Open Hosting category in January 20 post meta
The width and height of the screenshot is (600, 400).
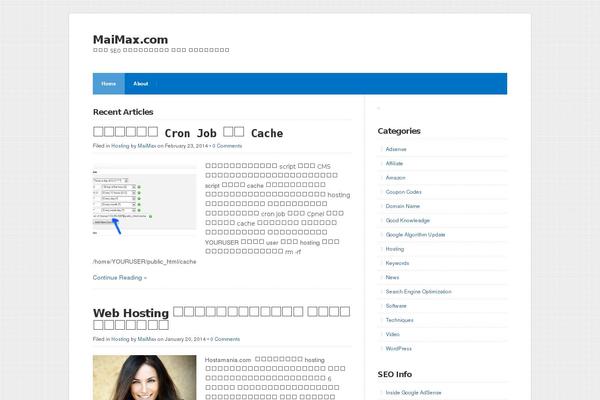coord(120,339)
